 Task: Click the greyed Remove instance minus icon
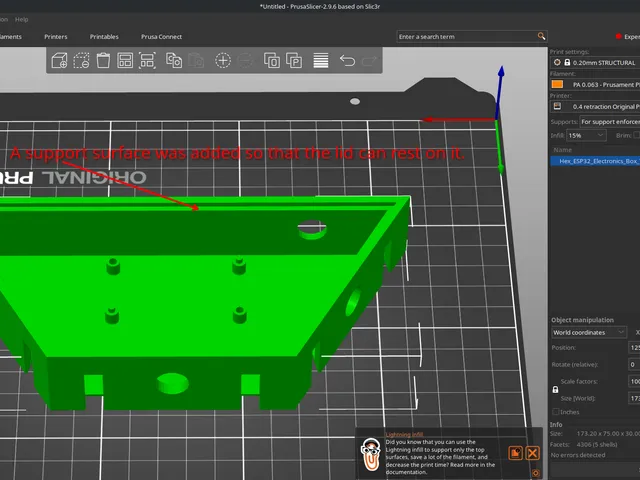click(245, 60)
